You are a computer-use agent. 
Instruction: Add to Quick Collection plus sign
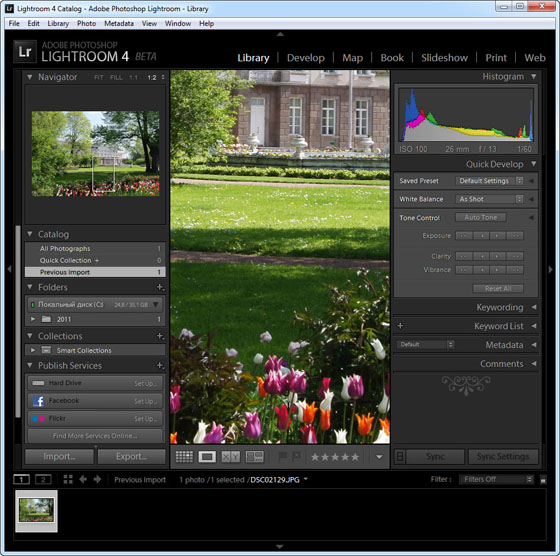[97, 260]
